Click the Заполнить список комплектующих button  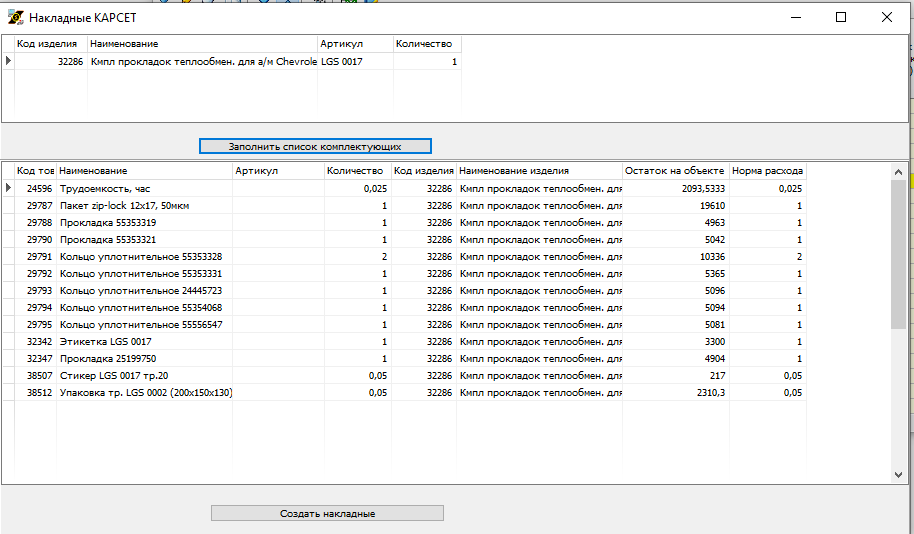(315, 146)
